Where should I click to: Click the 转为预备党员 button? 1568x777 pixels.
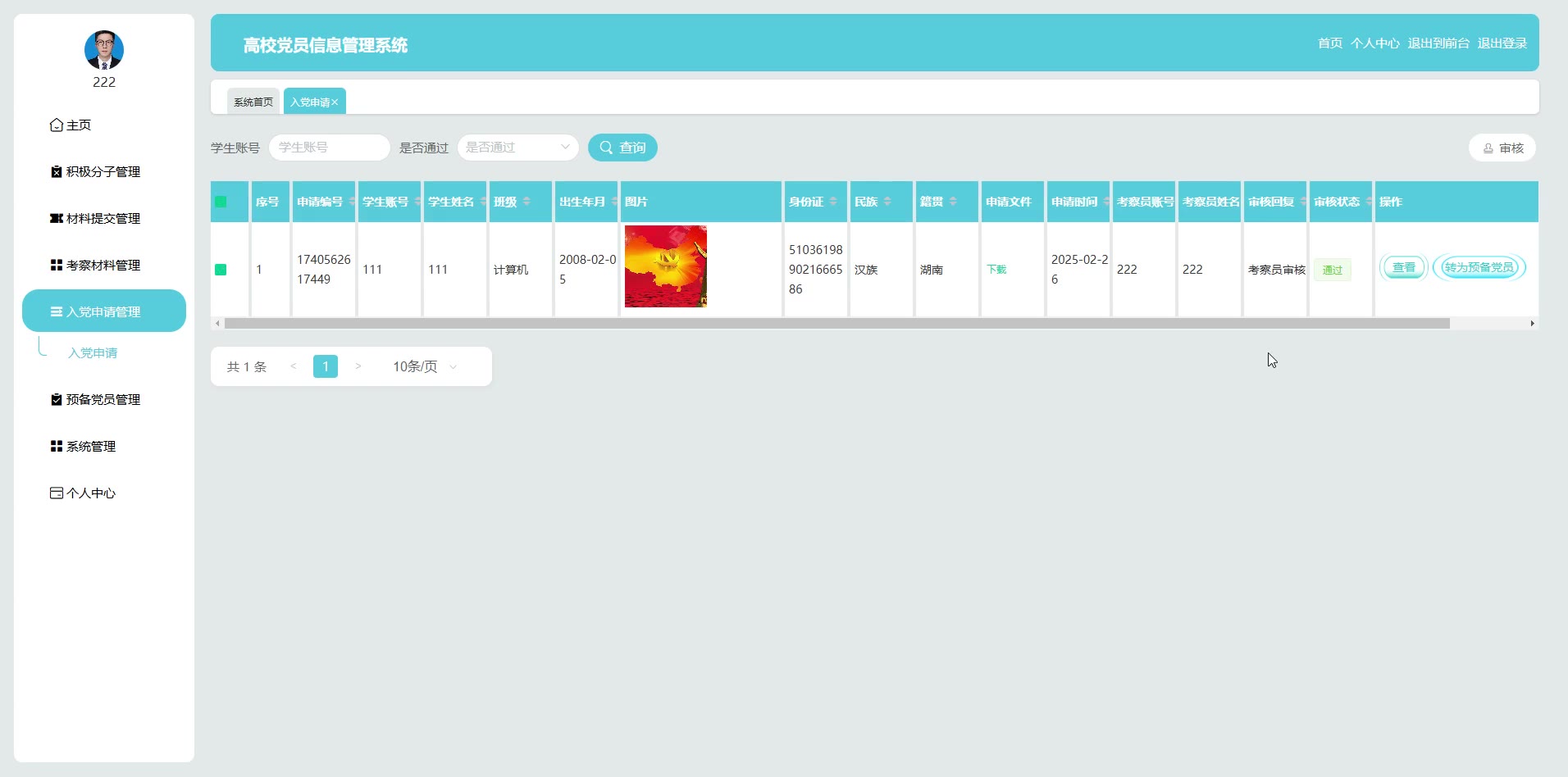coord(1479,267)
